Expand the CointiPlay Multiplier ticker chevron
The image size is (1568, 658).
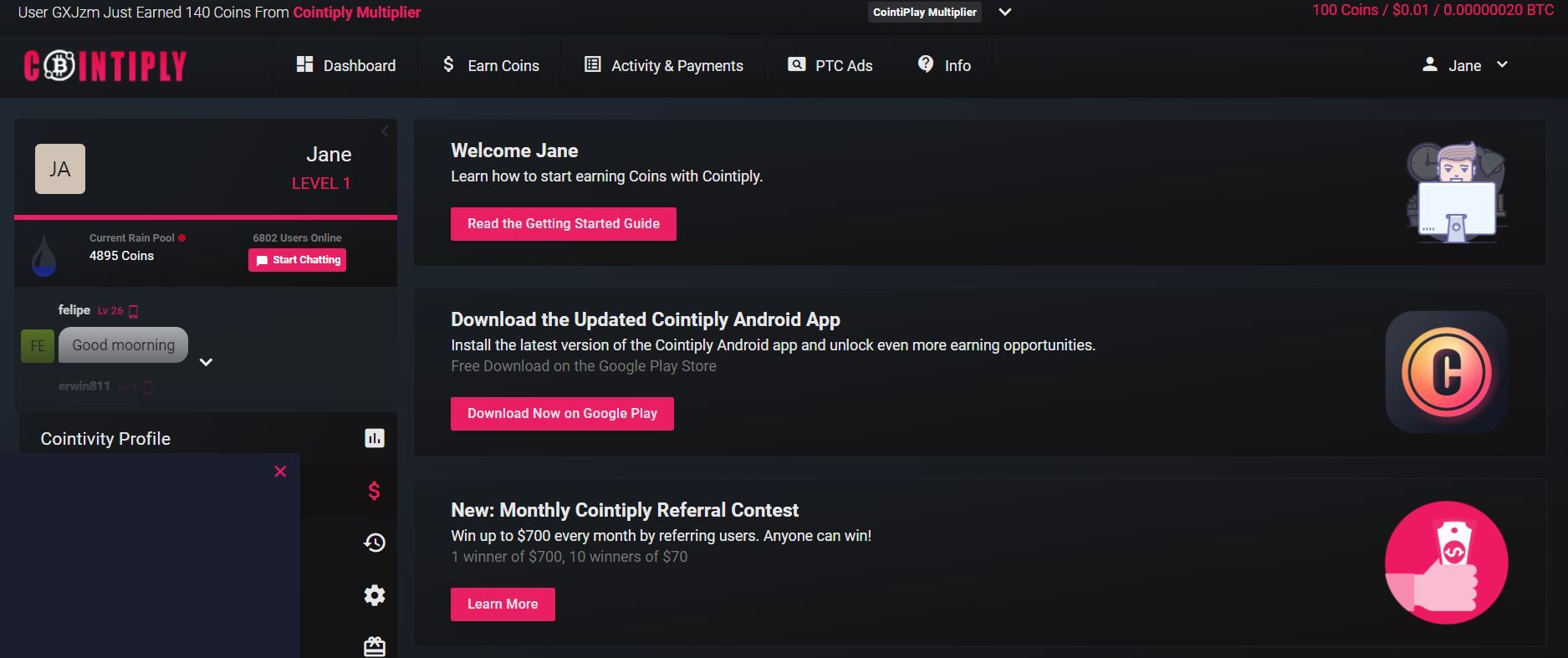[x=1005, y=12]
